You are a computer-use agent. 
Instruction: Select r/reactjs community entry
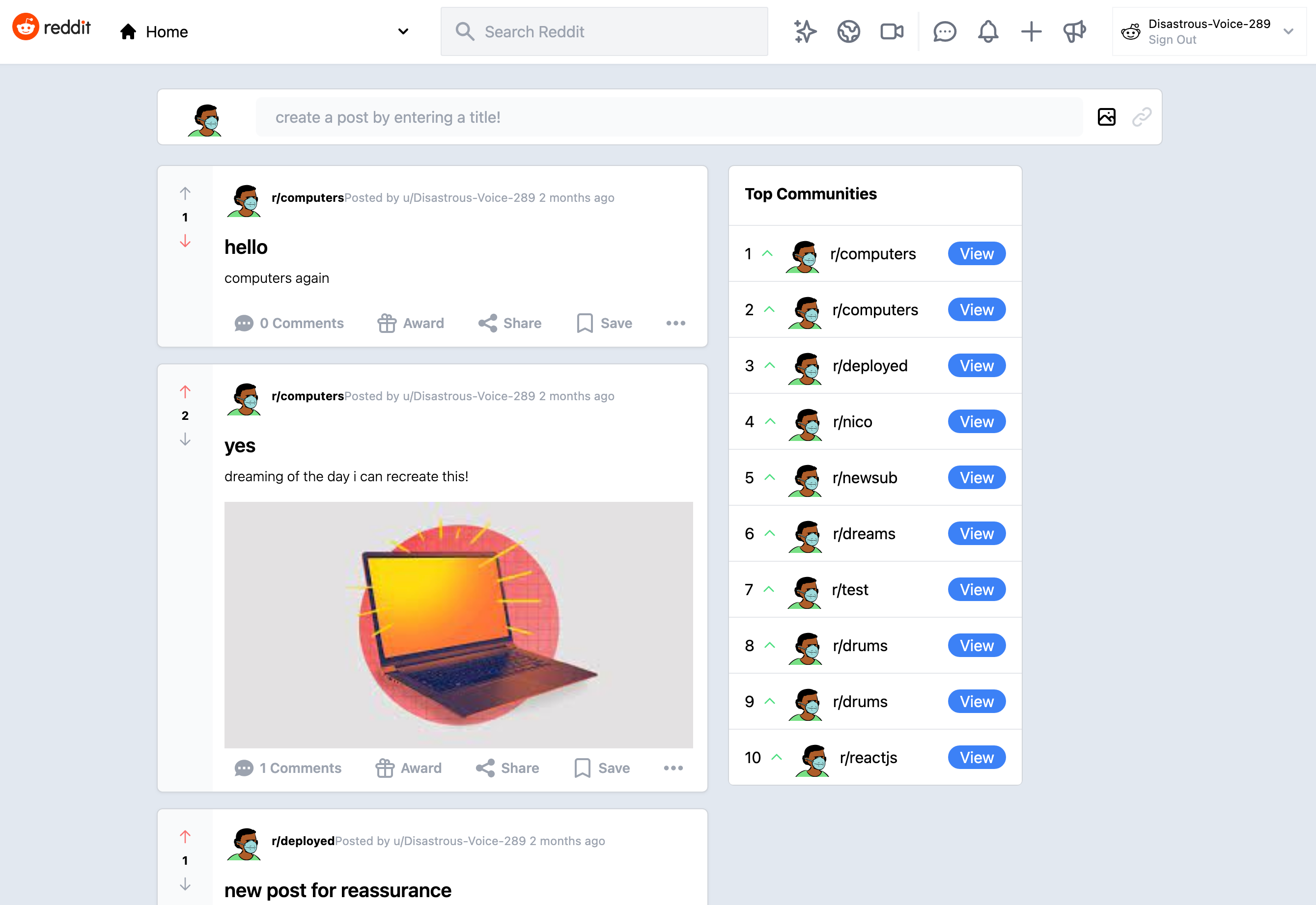click(x=868, y=758)
